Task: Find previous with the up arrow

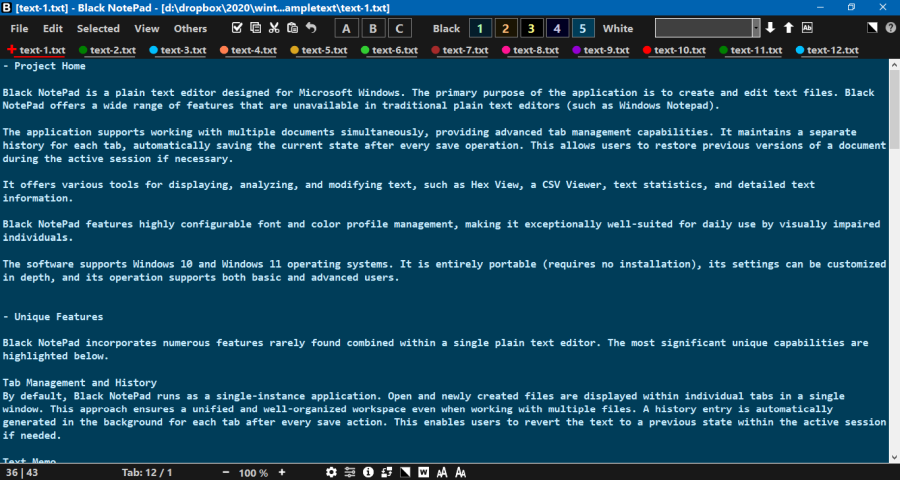Action: 789,28
